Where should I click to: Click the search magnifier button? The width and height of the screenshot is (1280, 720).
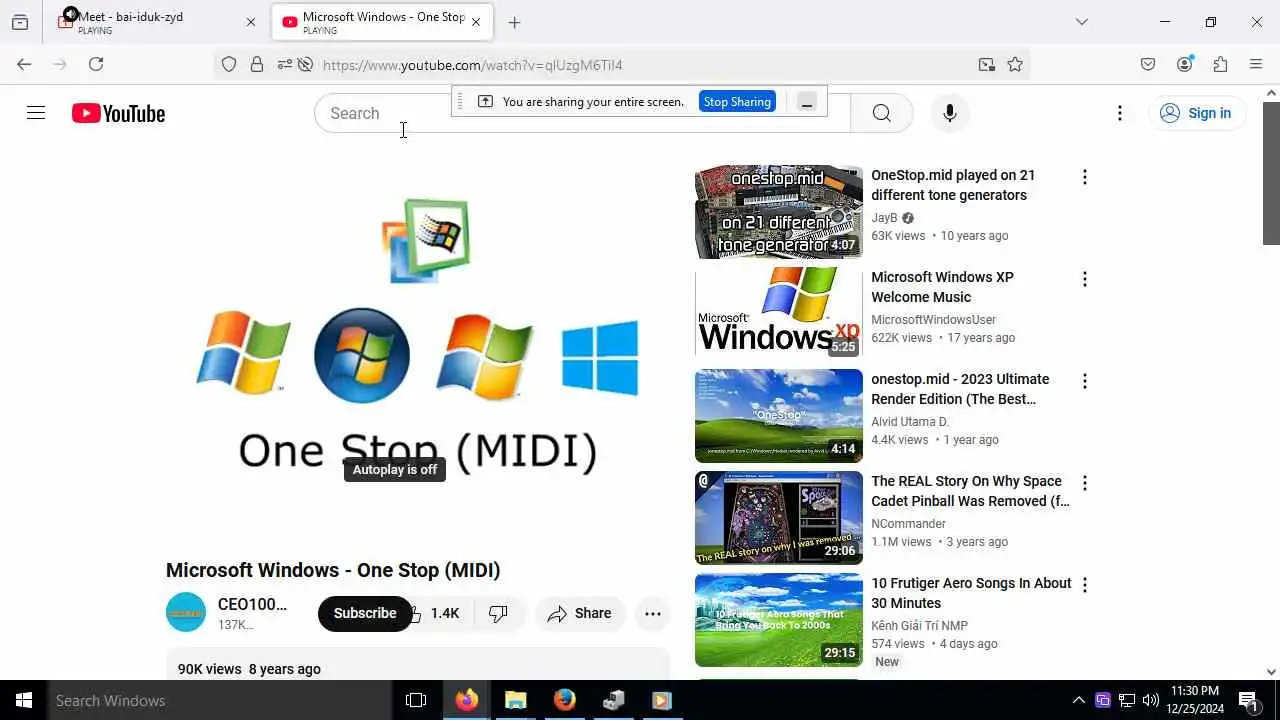881,113
